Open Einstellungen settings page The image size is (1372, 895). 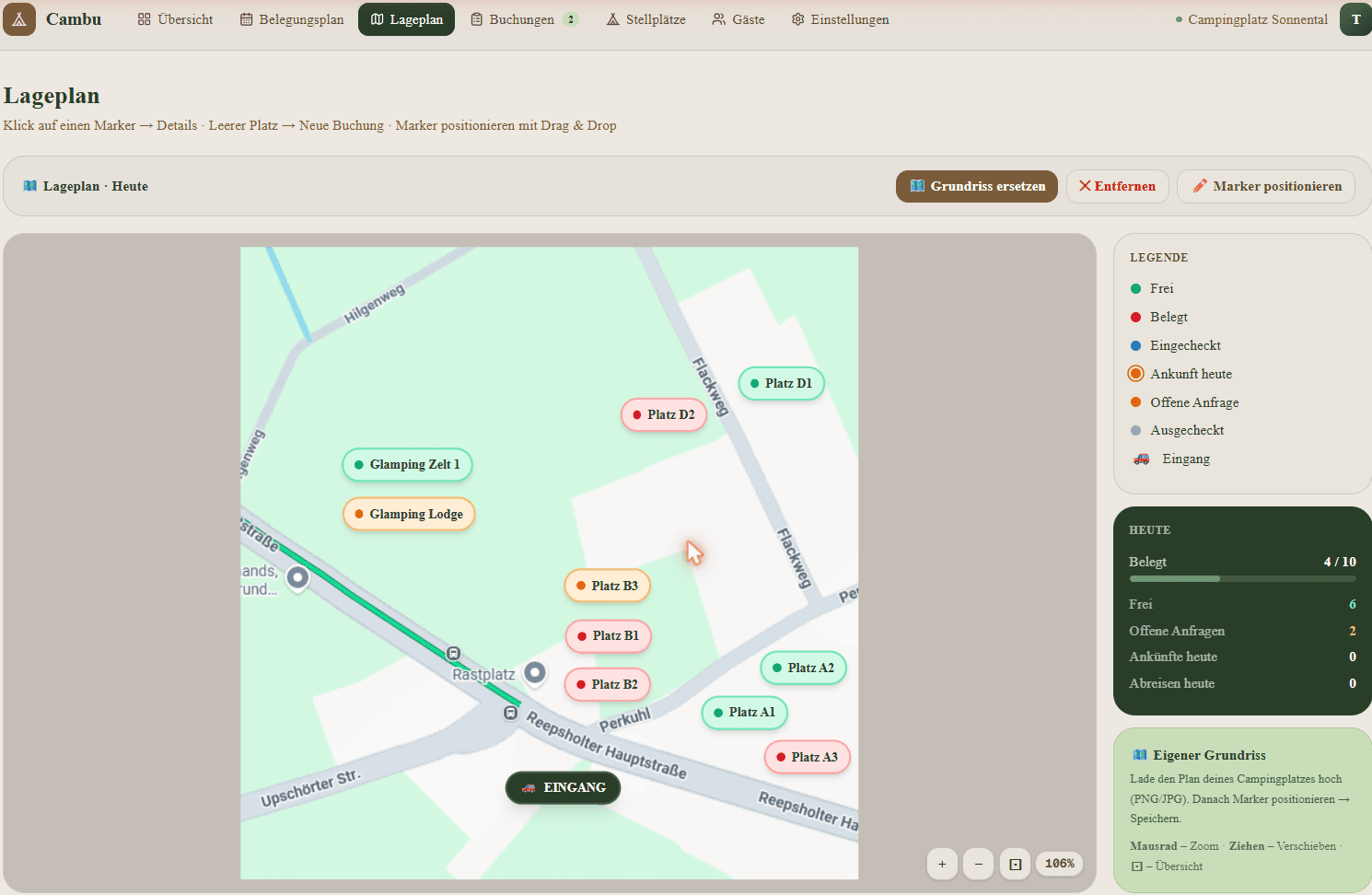tap(840, 19)
